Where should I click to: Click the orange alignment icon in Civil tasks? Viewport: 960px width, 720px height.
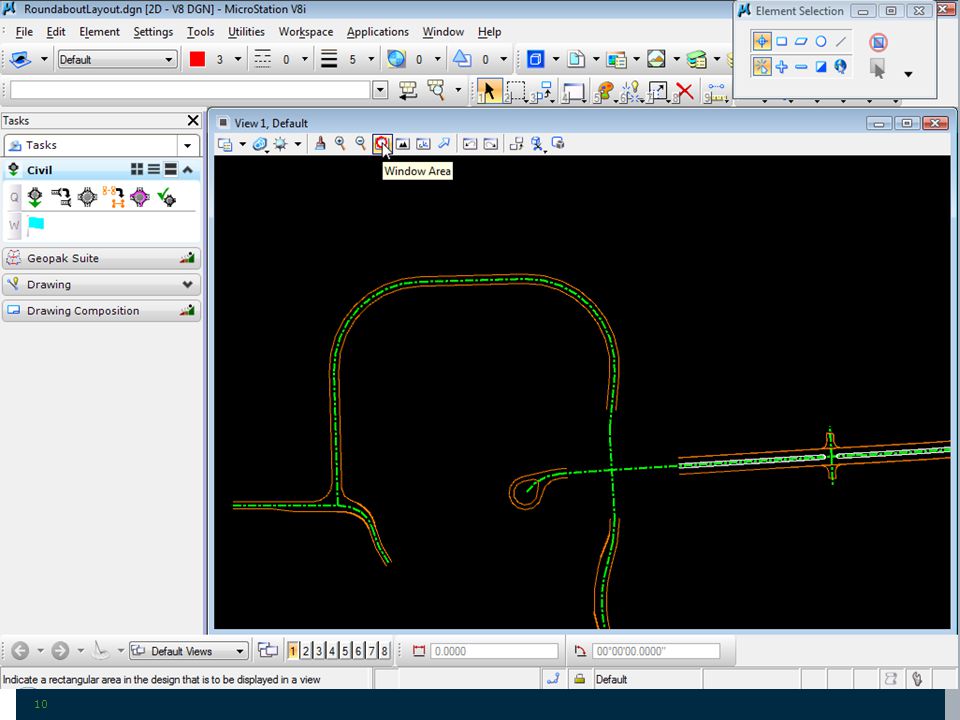[x=113, y=197]
